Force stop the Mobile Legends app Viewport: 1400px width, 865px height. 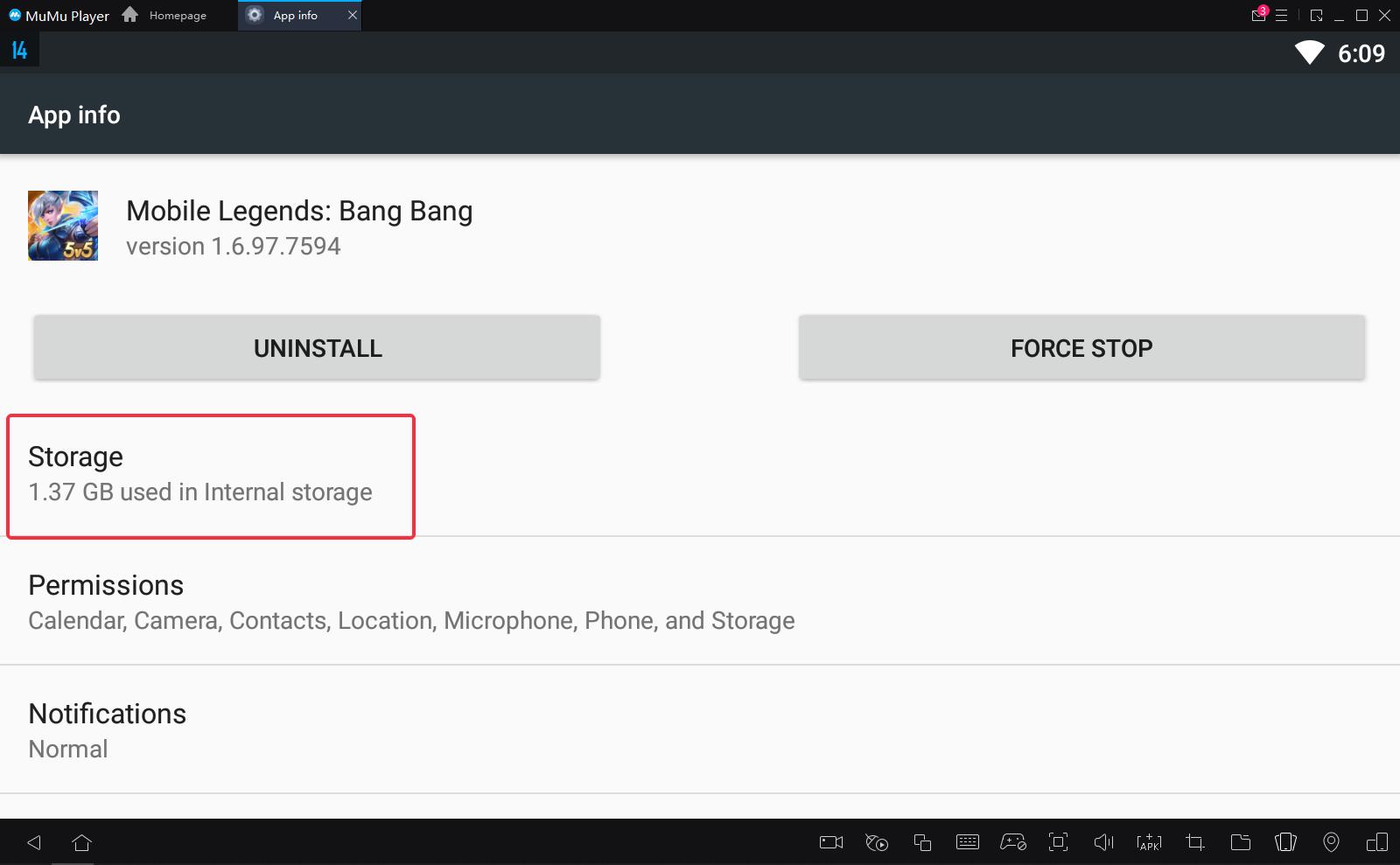coord(1081,348)
